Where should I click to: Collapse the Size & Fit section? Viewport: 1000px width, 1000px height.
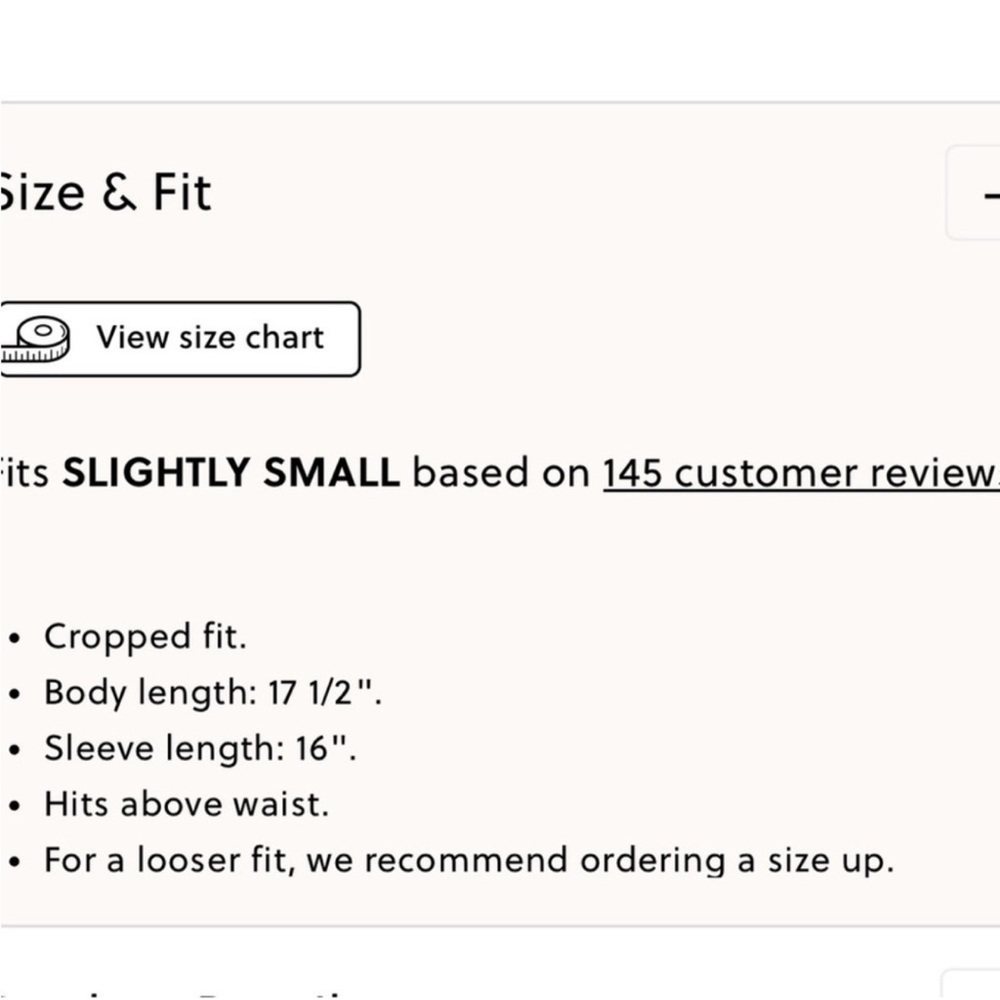pos(973,193)
